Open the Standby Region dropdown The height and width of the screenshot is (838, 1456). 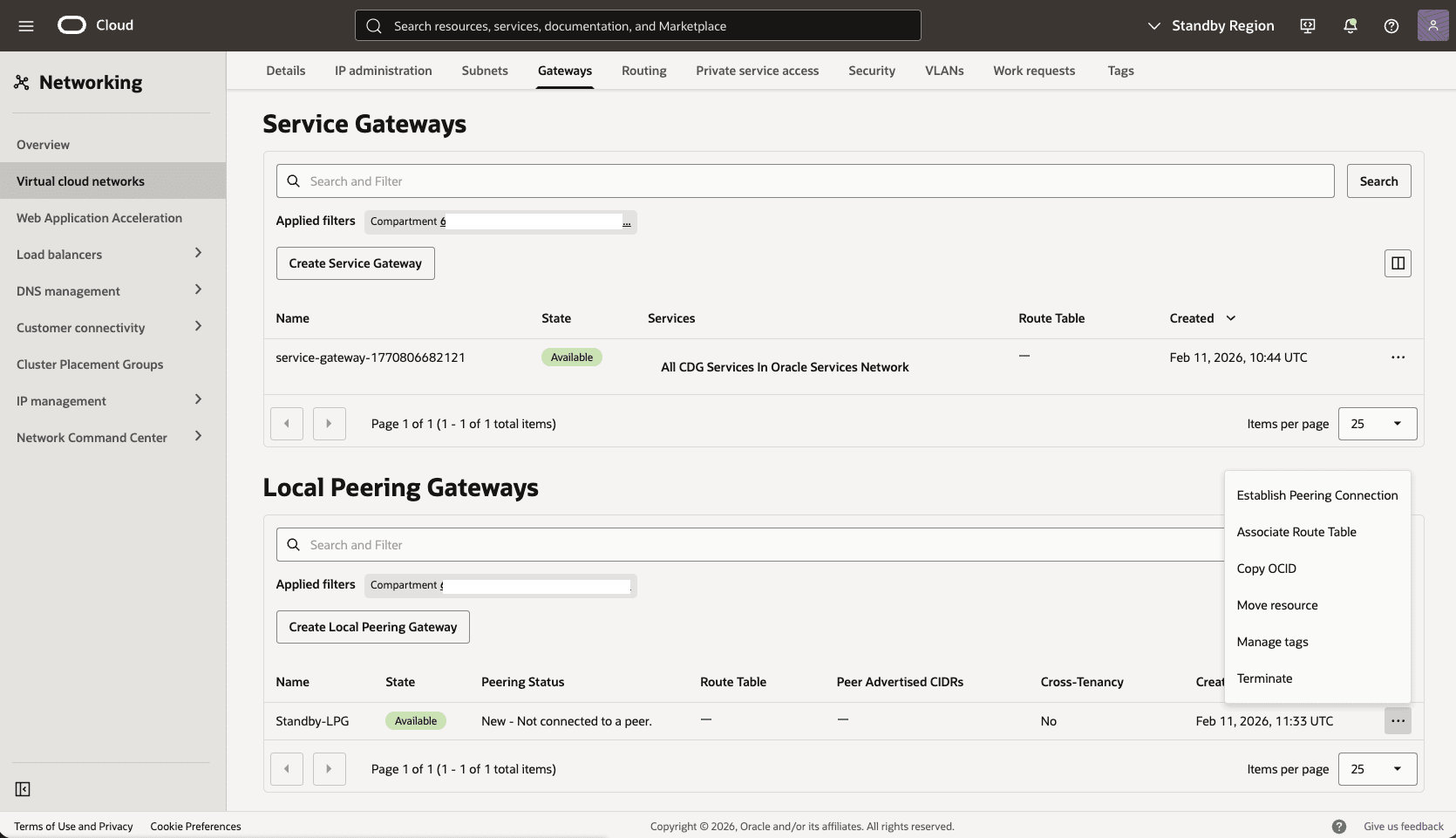click(1211, 25)
